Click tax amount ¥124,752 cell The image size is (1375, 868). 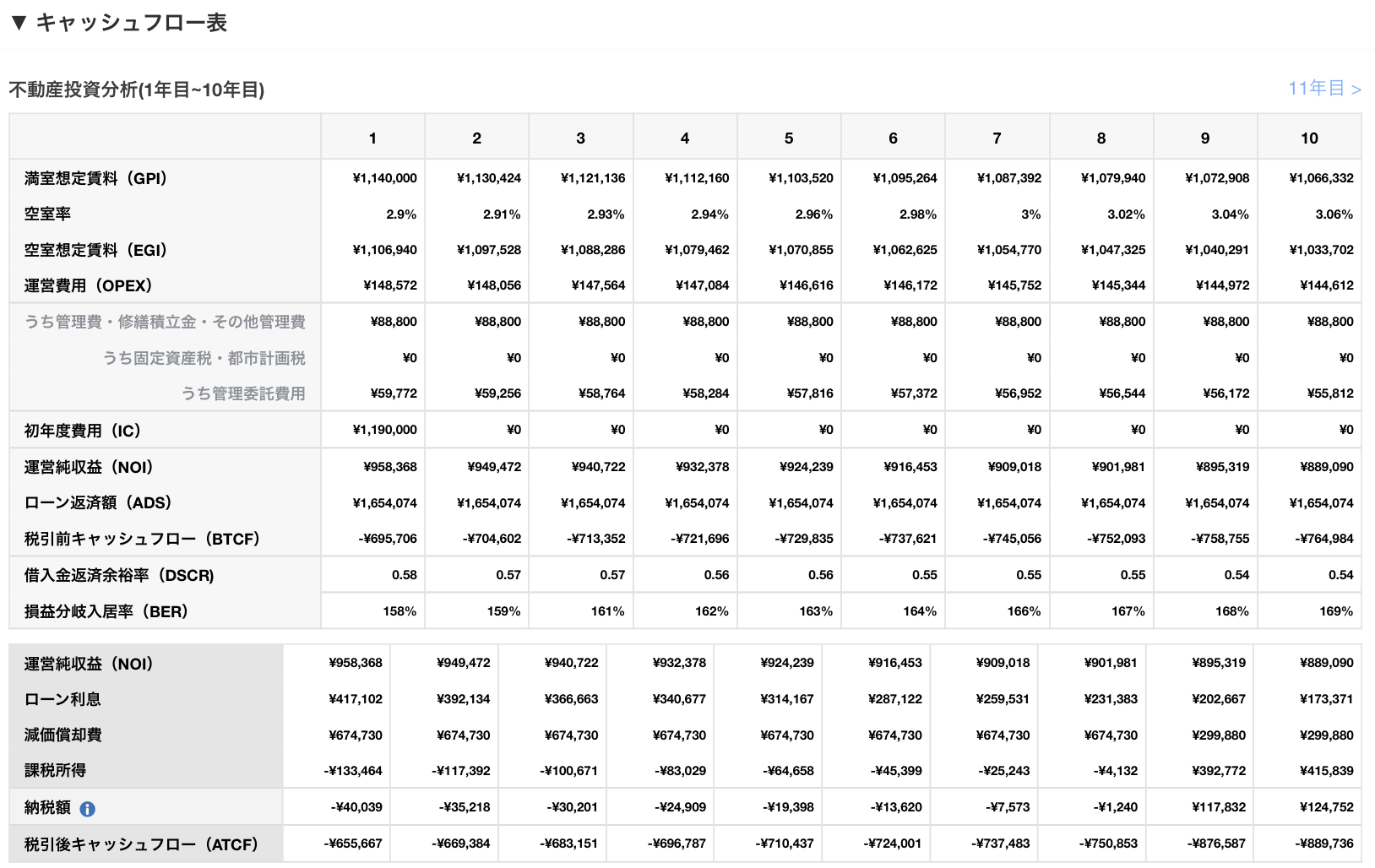(x=1327, y=807)
